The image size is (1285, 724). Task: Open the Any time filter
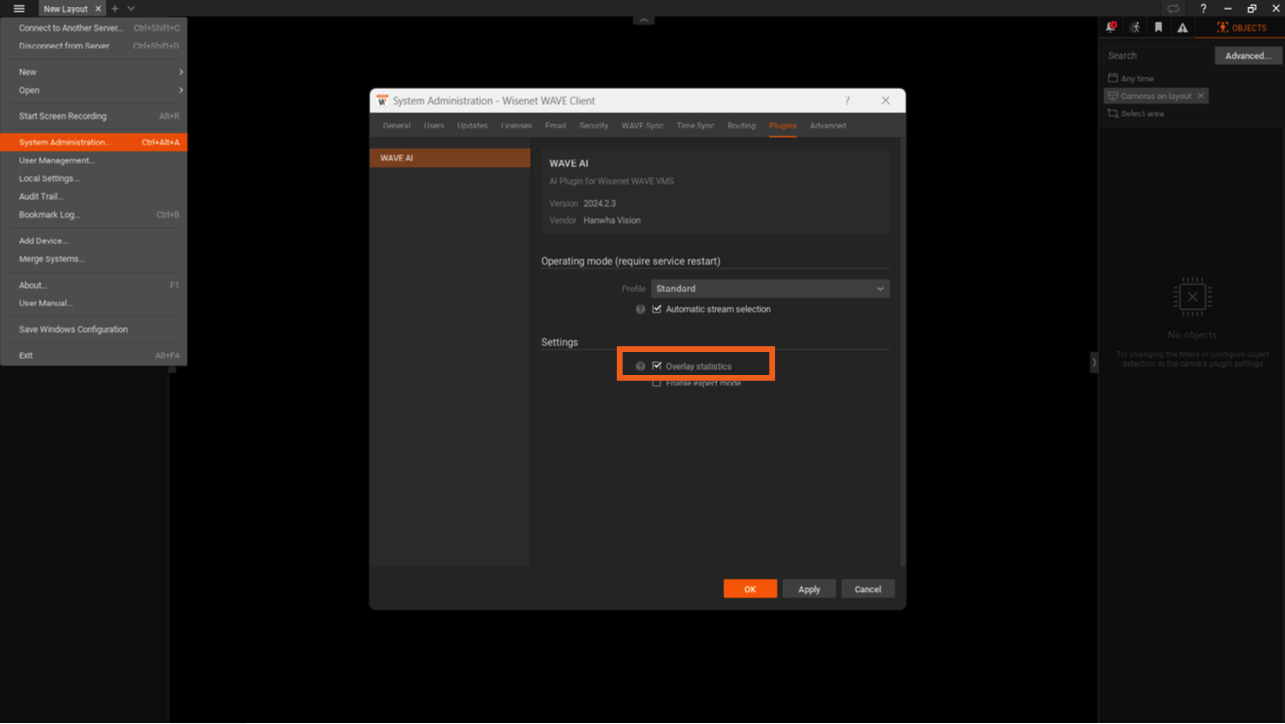[x=1131, y=78]
